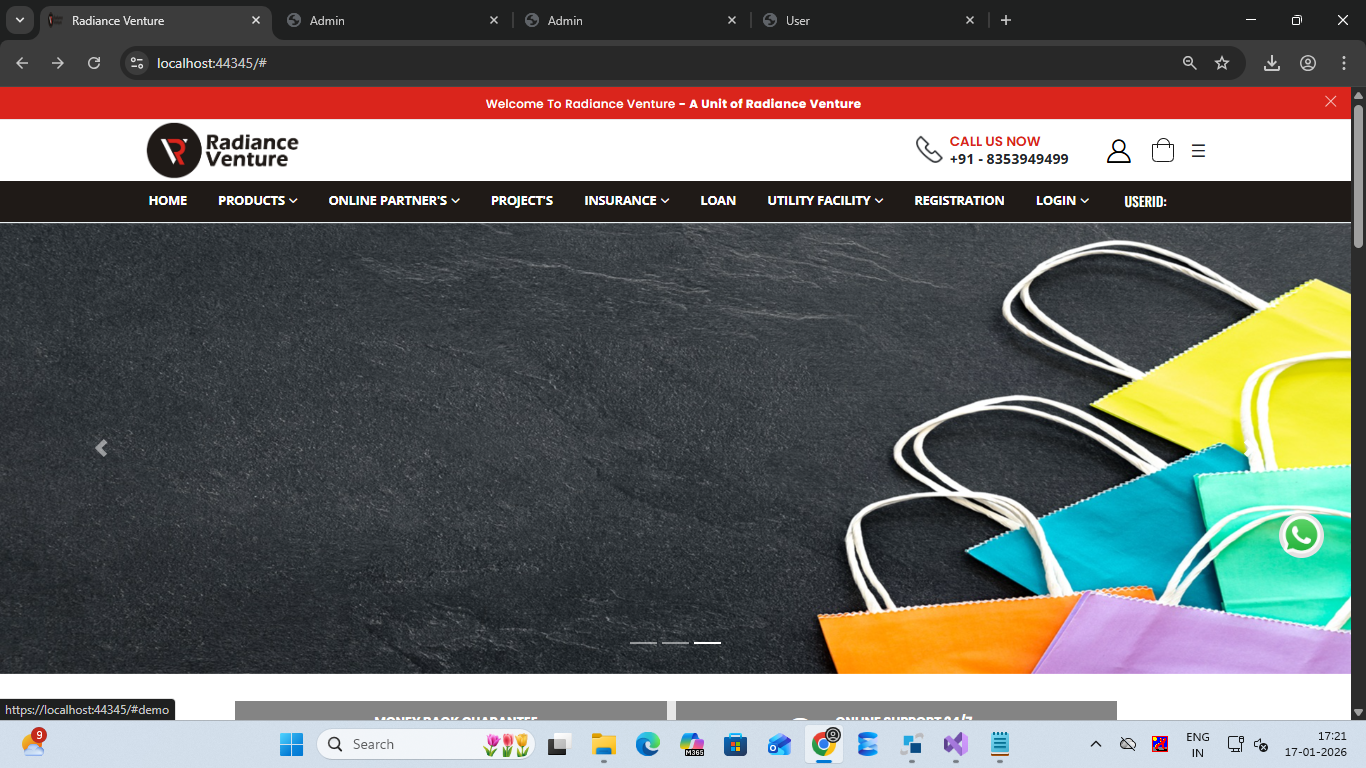Reload the page using the refresh icon
Image resolution: width=1366 pixels, height=768 pixels.
click(94, 63)
